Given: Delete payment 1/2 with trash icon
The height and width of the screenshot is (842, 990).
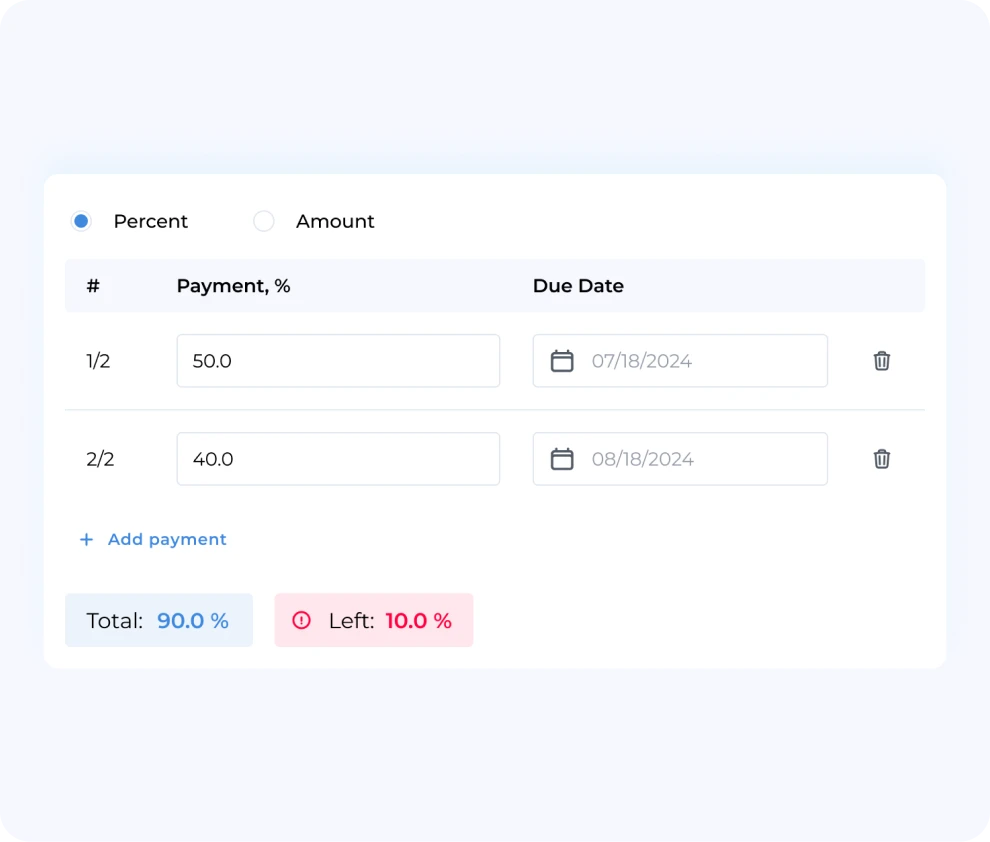Looking at the screenshot, I should [881, 361].
